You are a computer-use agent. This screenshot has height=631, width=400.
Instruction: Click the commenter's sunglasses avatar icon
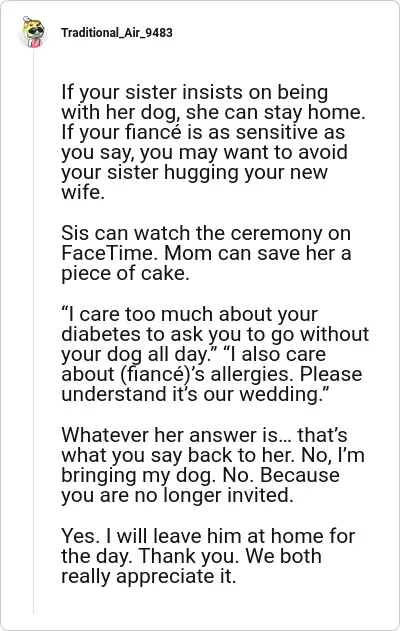click(33, 32)
